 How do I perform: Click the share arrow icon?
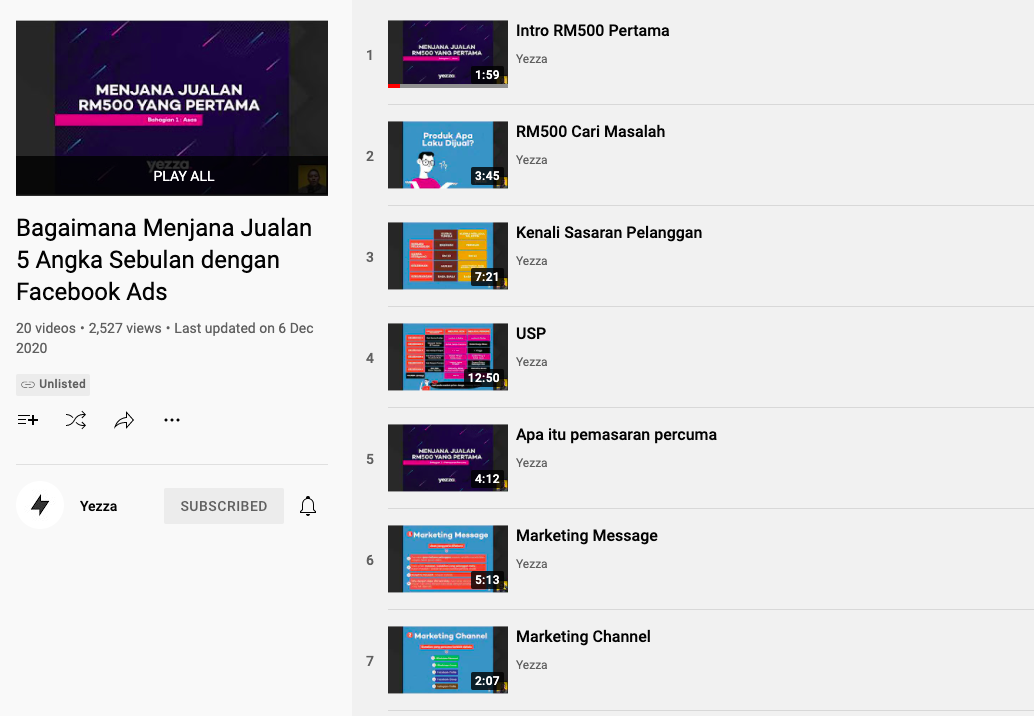[x=124, y=420]
